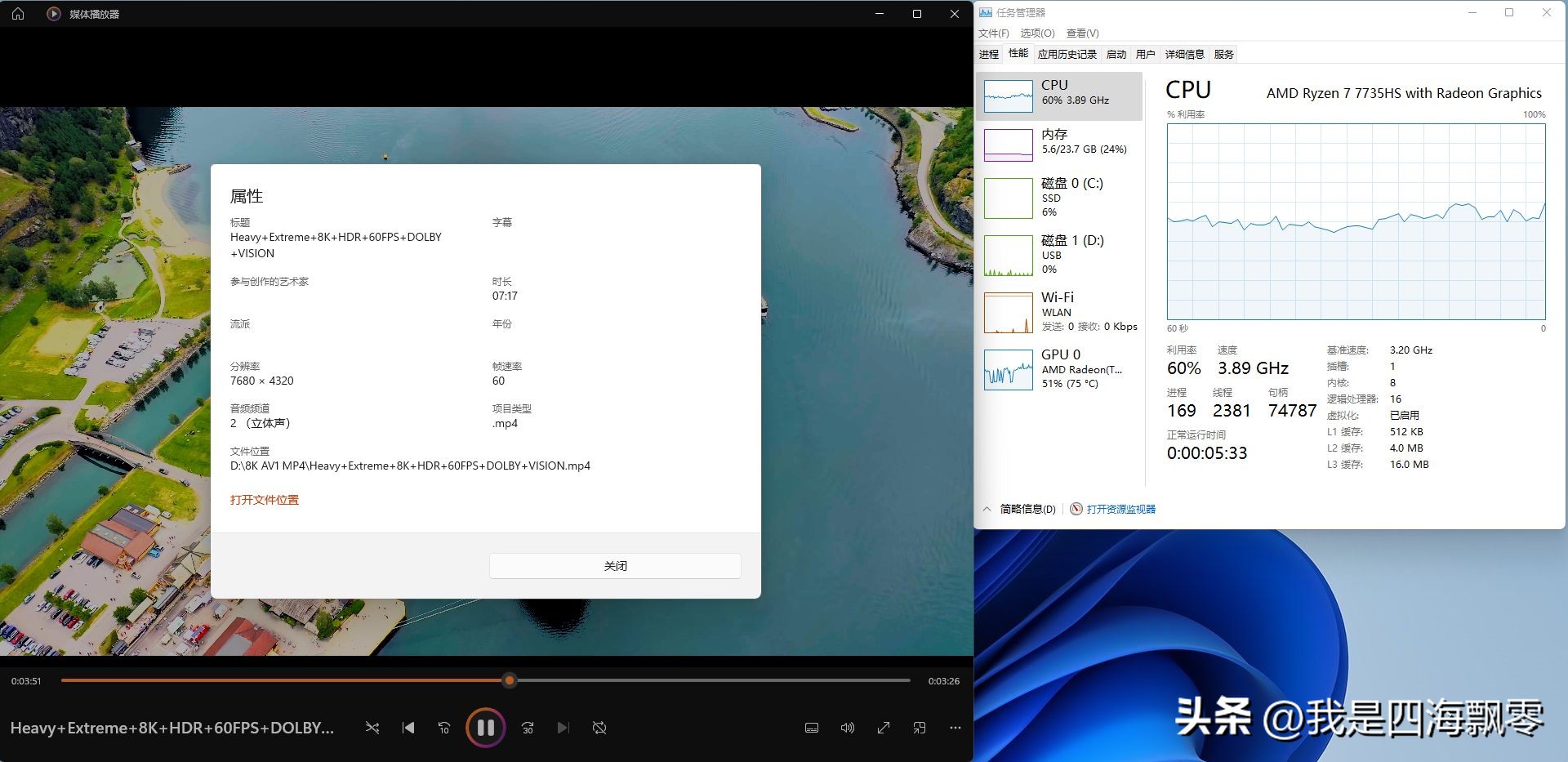Open the media player Home icon
Screen dimensions: 1568x762
(x=17, y=13)
